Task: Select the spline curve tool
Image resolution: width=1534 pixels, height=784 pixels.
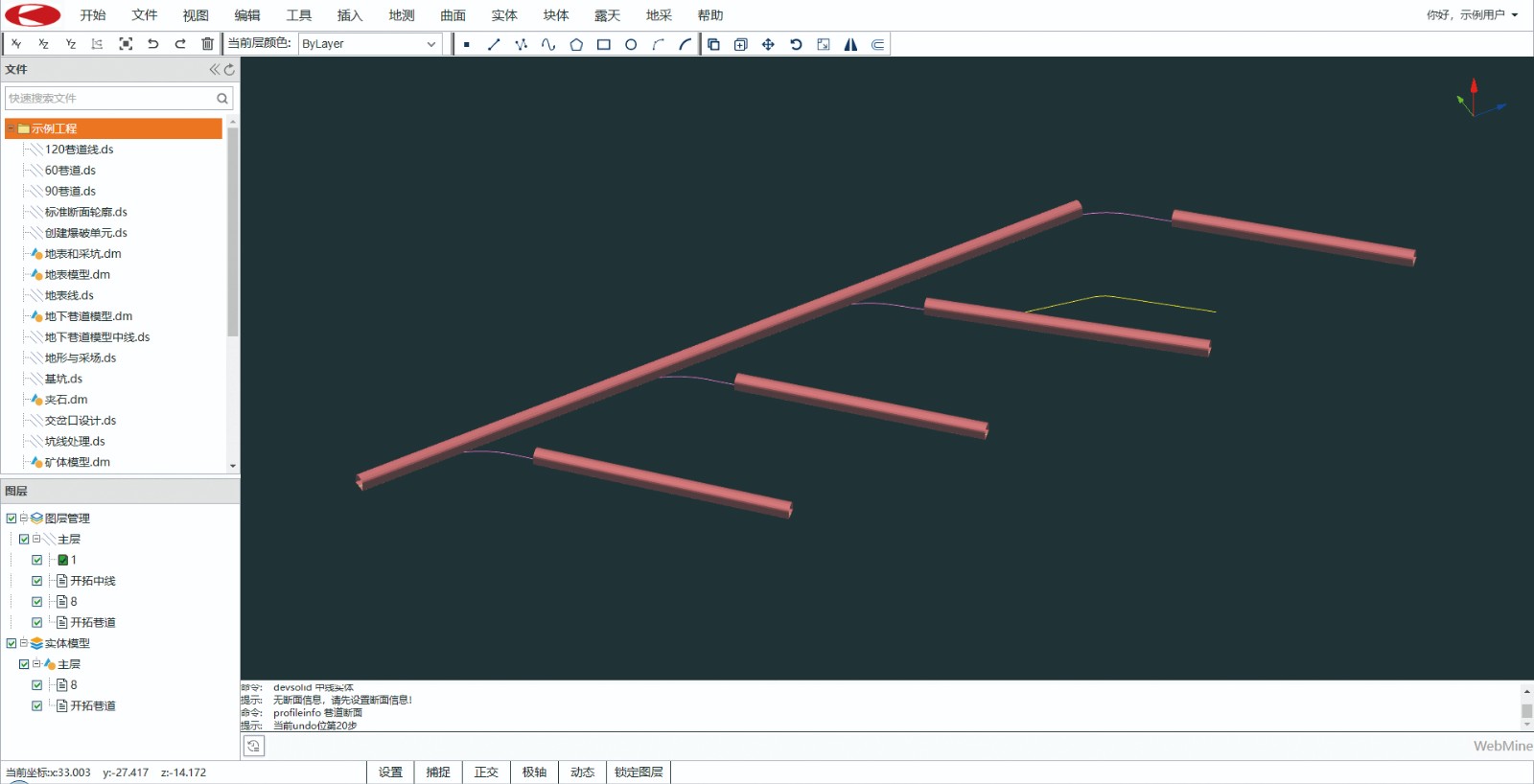Action: [x=548, y=44]
